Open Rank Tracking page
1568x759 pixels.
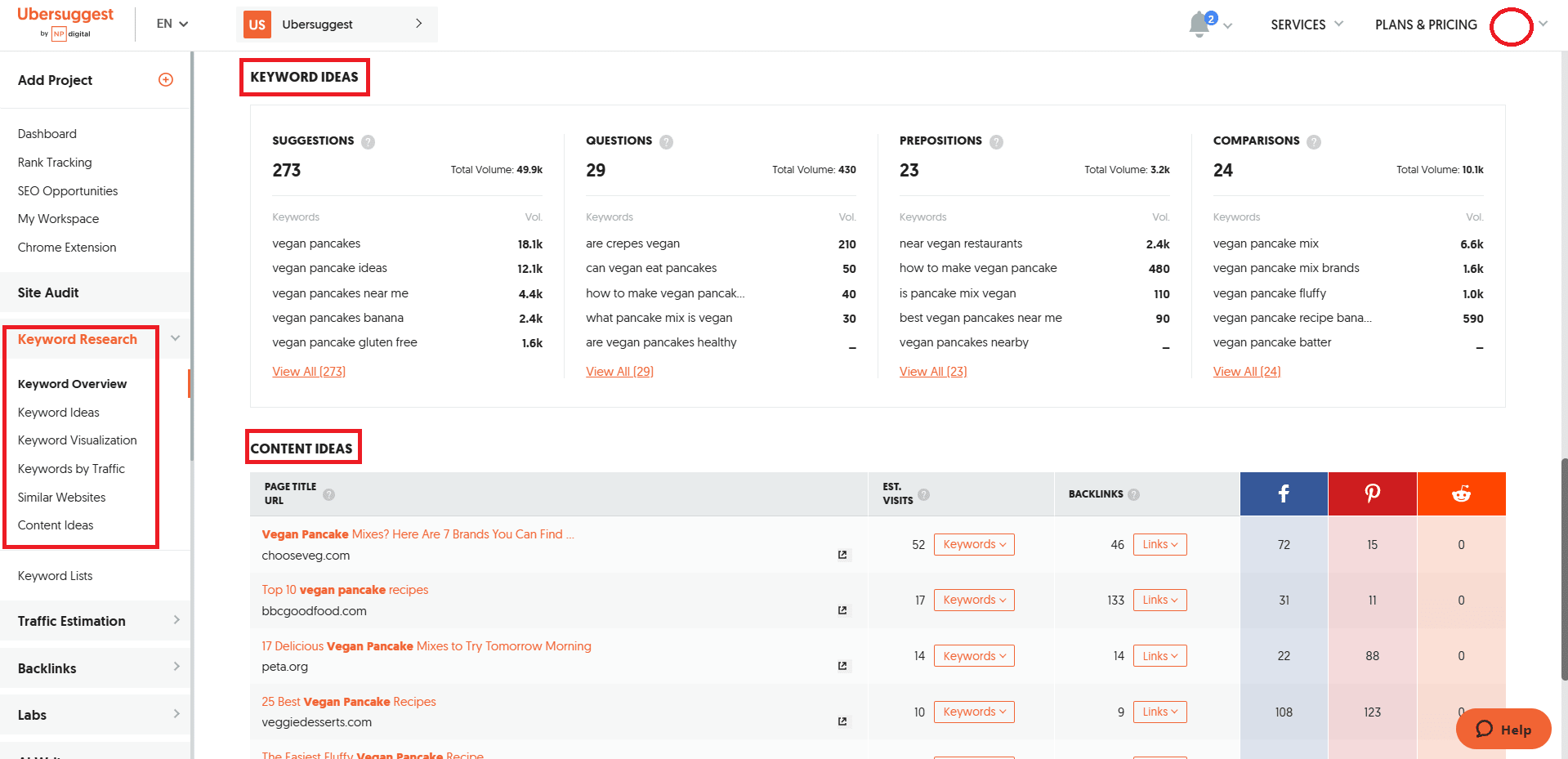pos(55,163)
